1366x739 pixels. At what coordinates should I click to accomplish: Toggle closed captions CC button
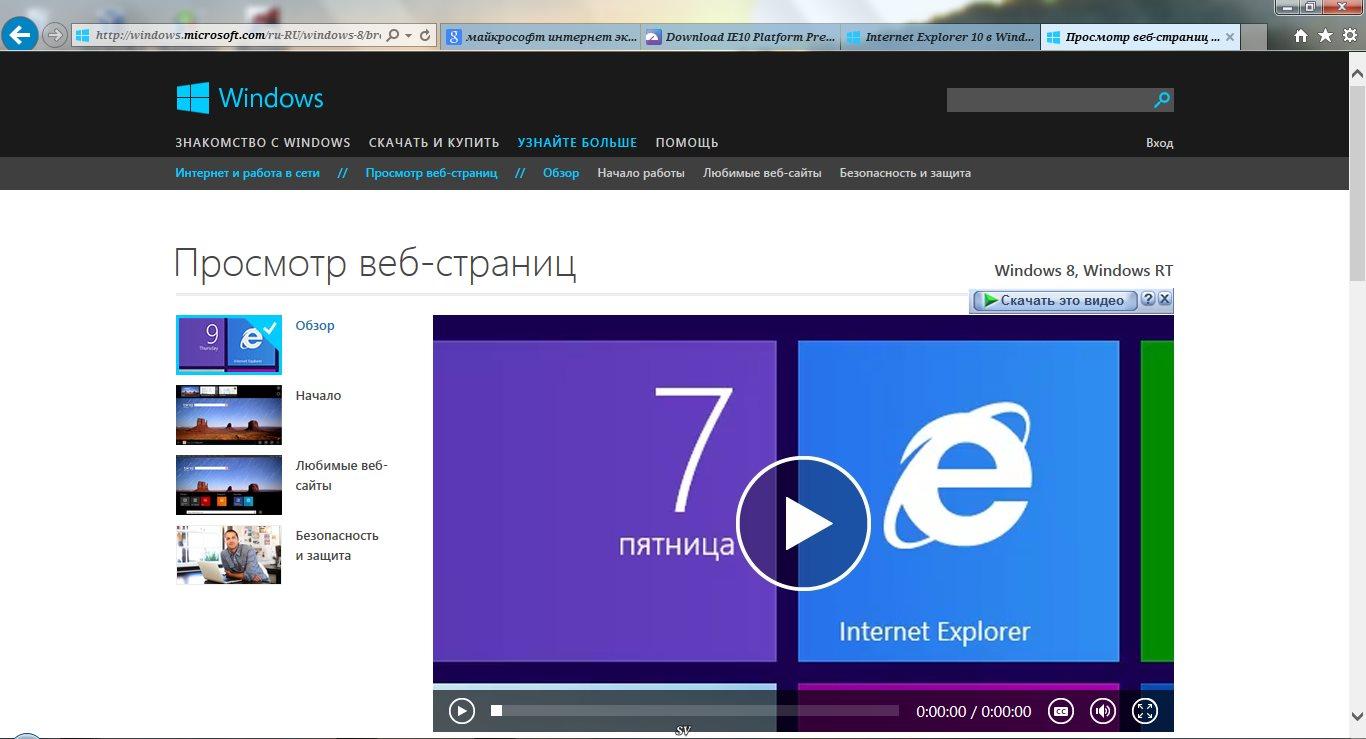pos(1060,711)
